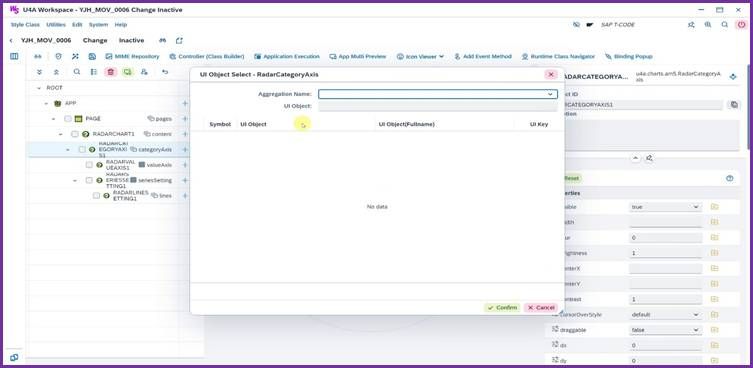Viewport: 753px width, 368px height.
Task: Check the RADARVALUEAXIS1 node checkbox
Action: click(89, 165)
